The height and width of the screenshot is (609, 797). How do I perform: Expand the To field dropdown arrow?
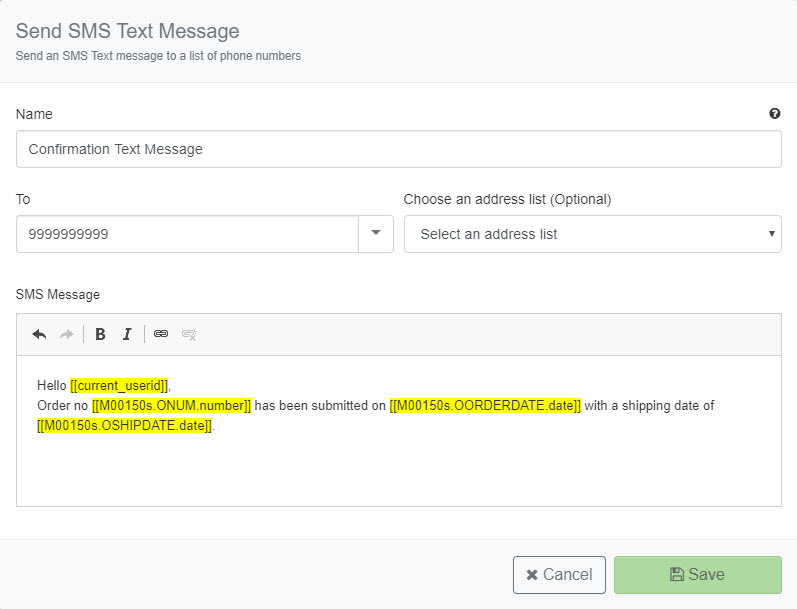tap(376, 234)
